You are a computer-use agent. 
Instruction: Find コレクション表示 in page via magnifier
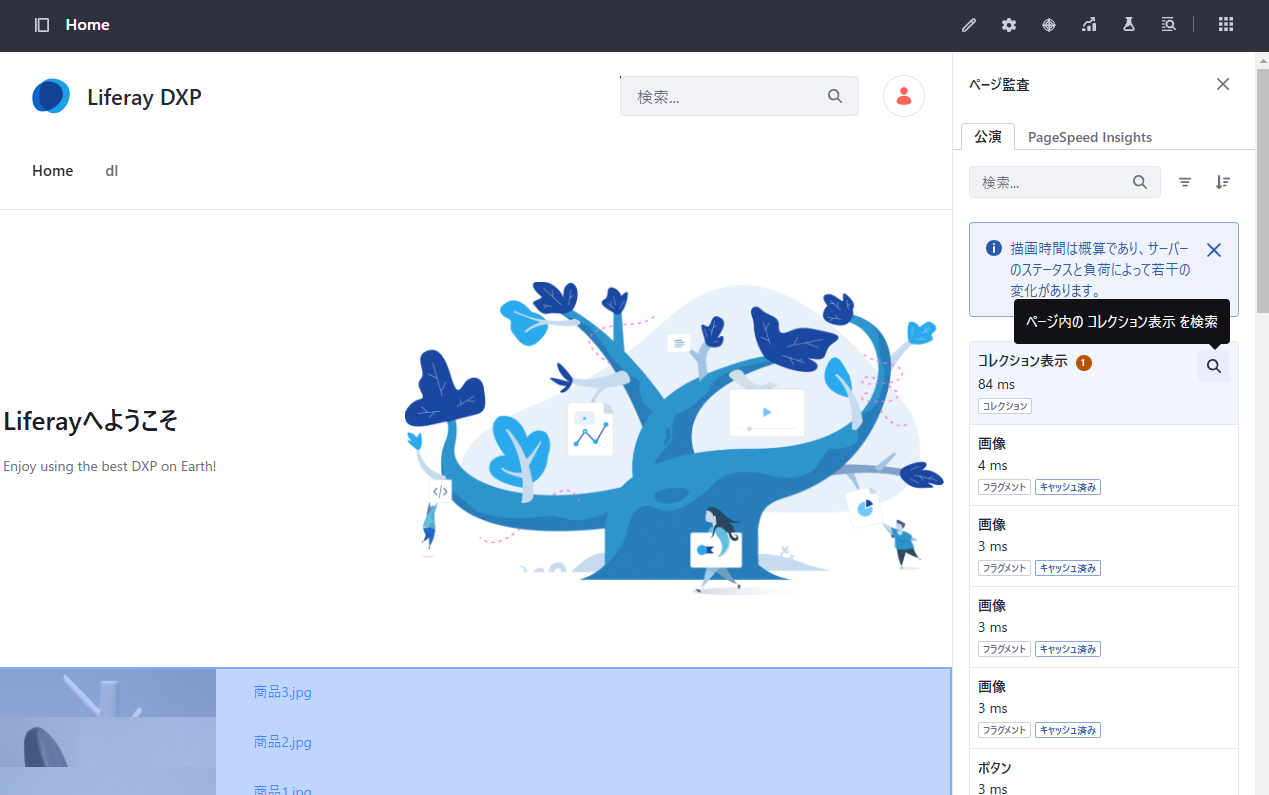(x=1214, y=366)
